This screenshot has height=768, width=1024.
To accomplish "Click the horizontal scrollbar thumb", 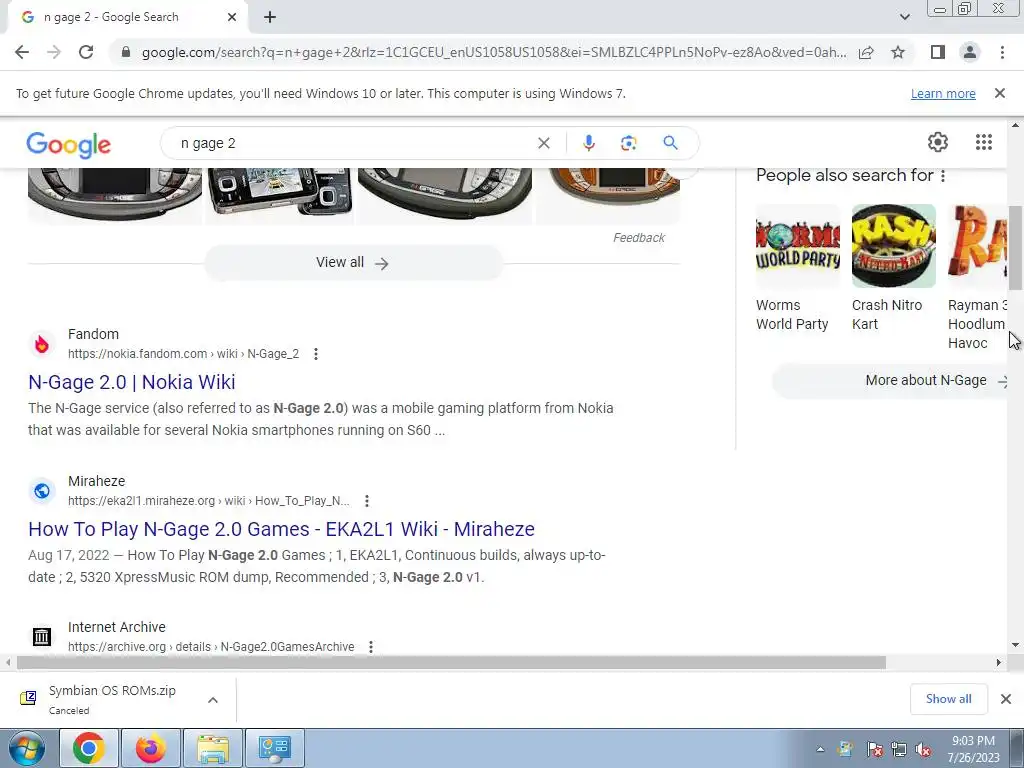I will [451, 662].
